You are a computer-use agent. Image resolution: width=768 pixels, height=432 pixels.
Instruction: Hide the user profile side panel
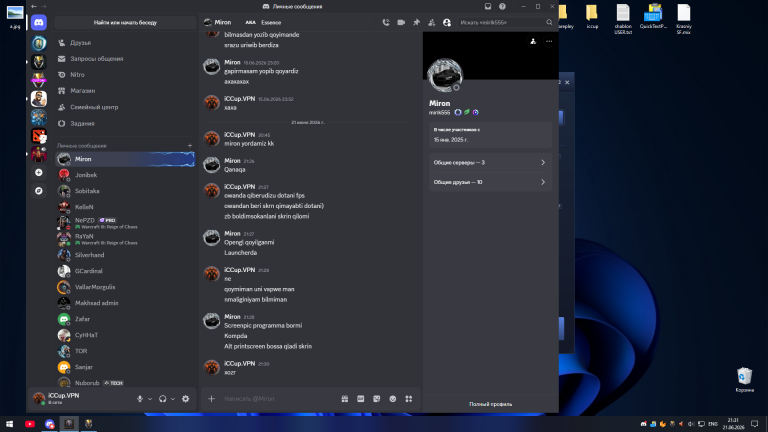[x=447, y=23]
